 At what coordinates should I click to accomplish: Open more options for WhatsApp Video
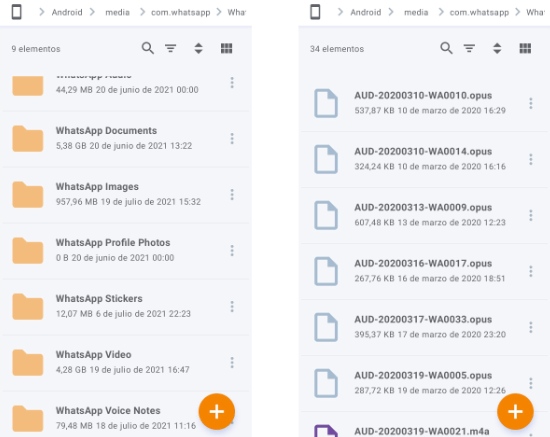[232, 363]
